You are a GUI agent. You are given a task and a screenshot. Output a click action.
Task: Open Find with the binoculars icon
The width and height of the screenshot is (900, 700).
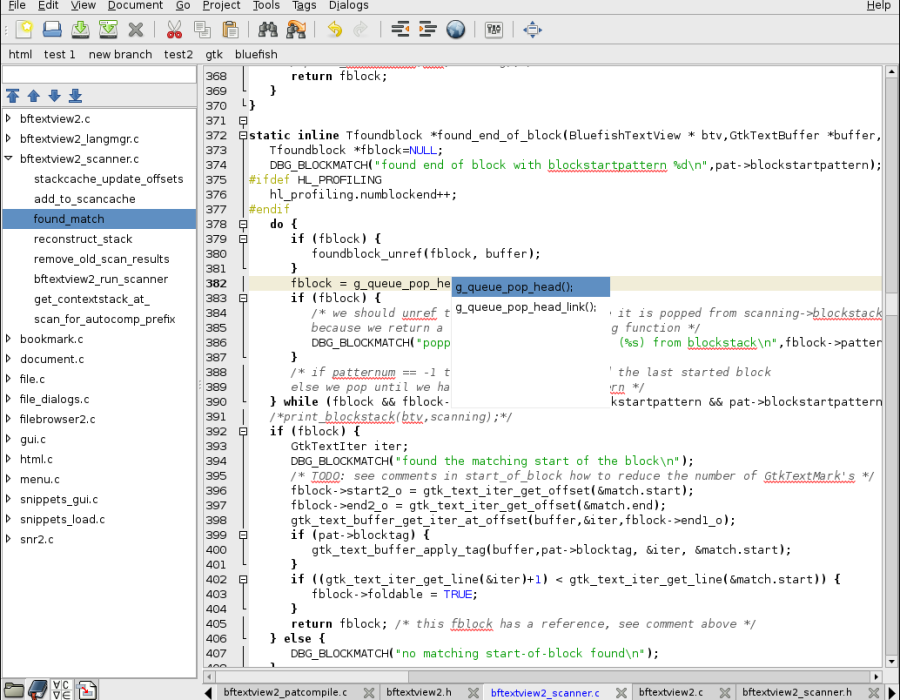(x=267, y=29)
